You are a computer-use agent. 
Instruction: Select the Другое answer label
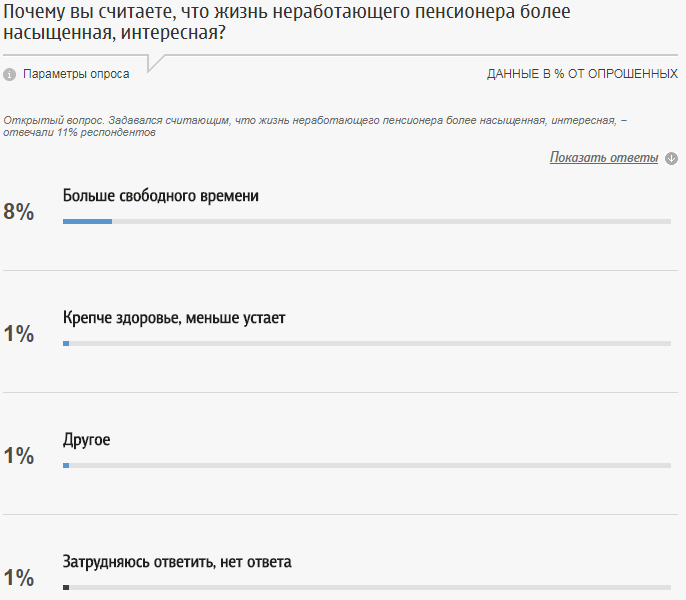[x=86, y=440]
